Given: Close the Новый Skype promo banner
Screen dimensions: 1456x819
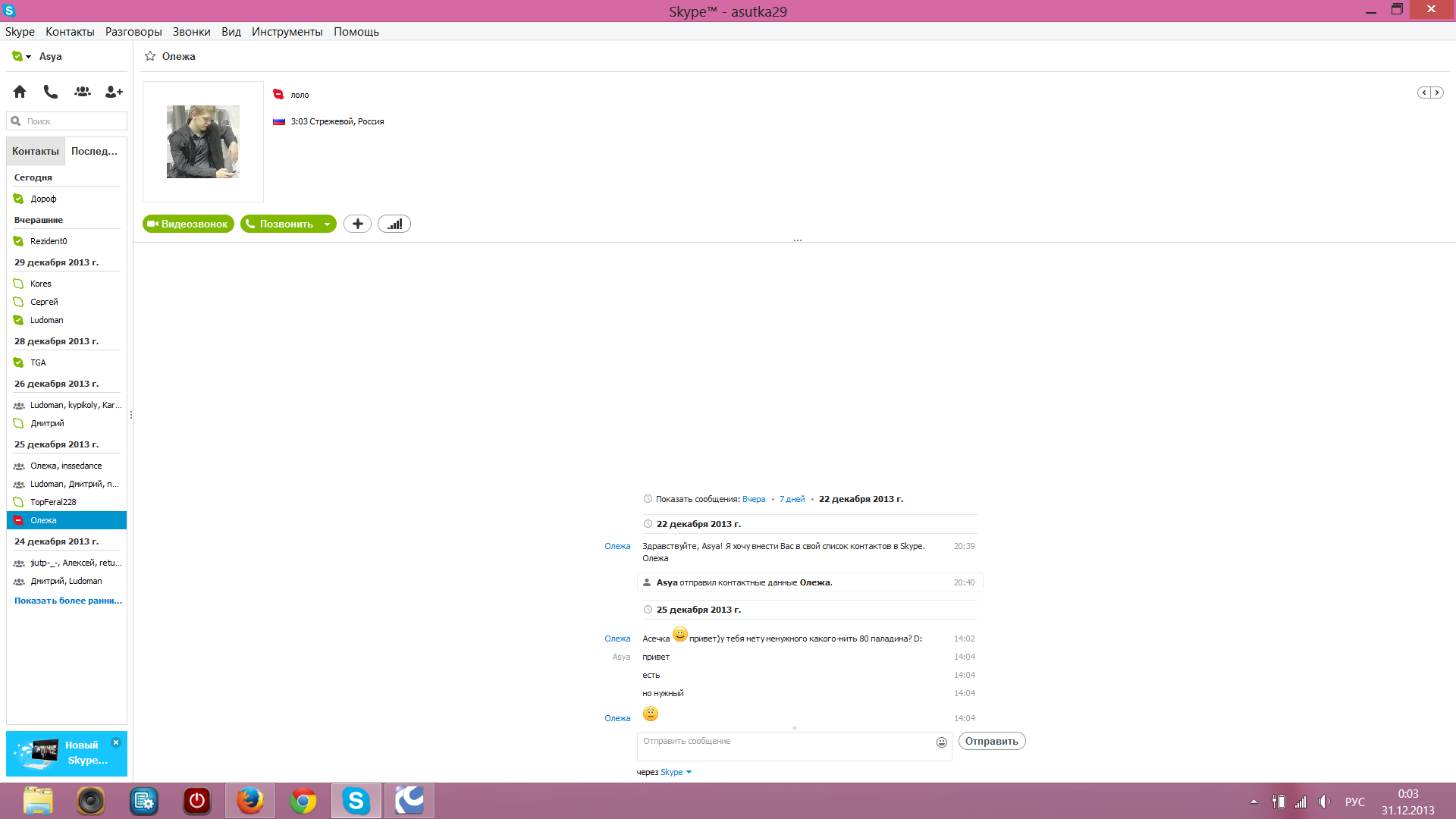Looking at the screenshot, I should [x=116, y=742].
